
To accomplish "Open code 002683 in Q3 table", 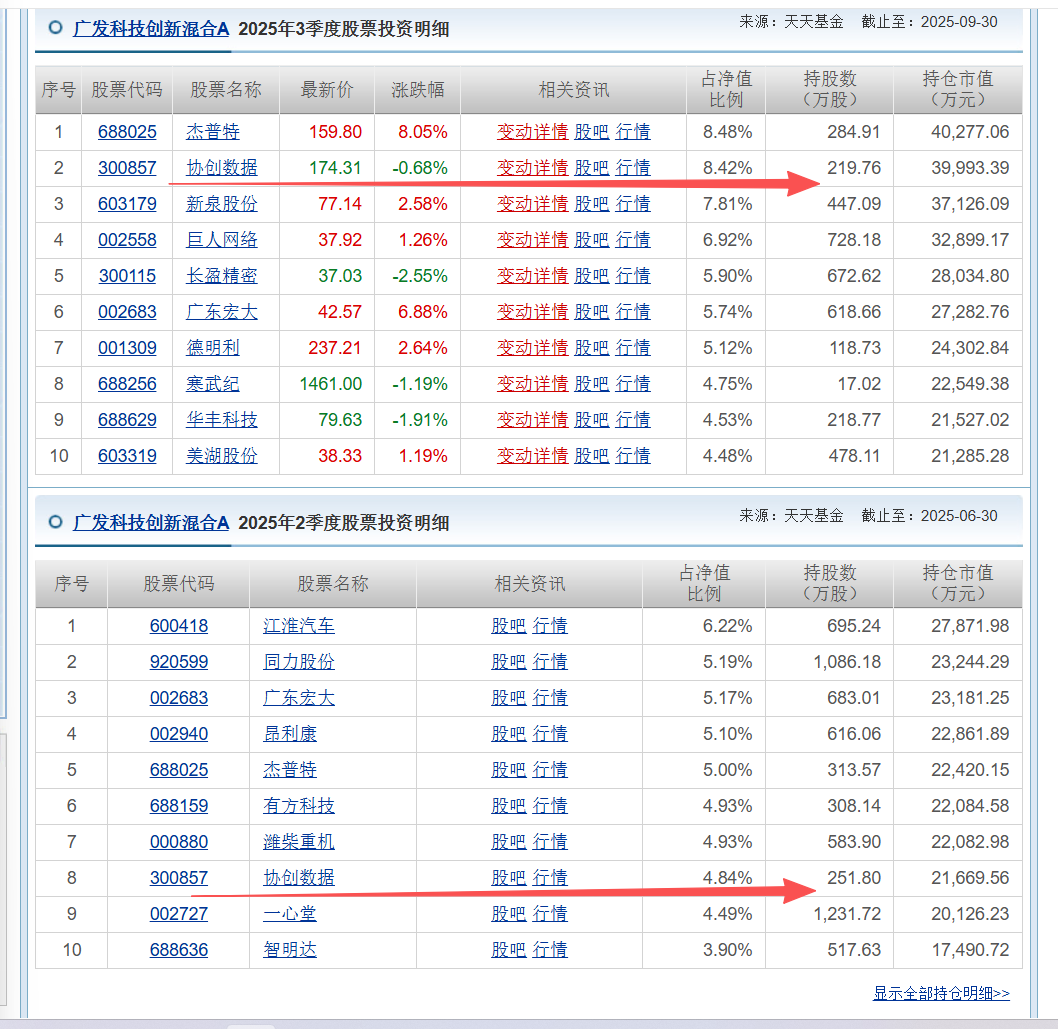I will pyautogui.click(x=127, y=312).
